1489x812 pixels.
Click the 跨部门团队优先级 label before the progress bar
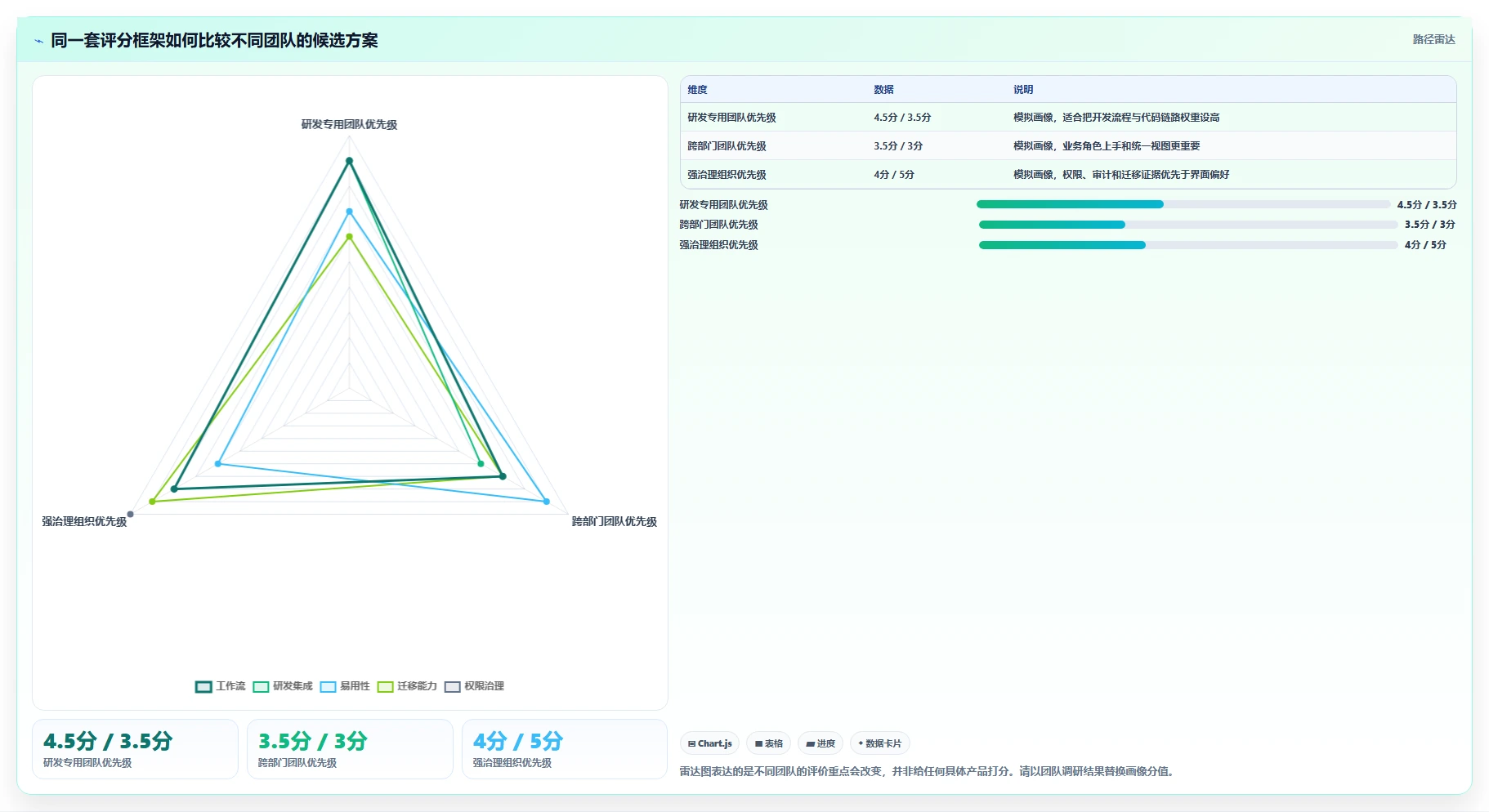718,225
